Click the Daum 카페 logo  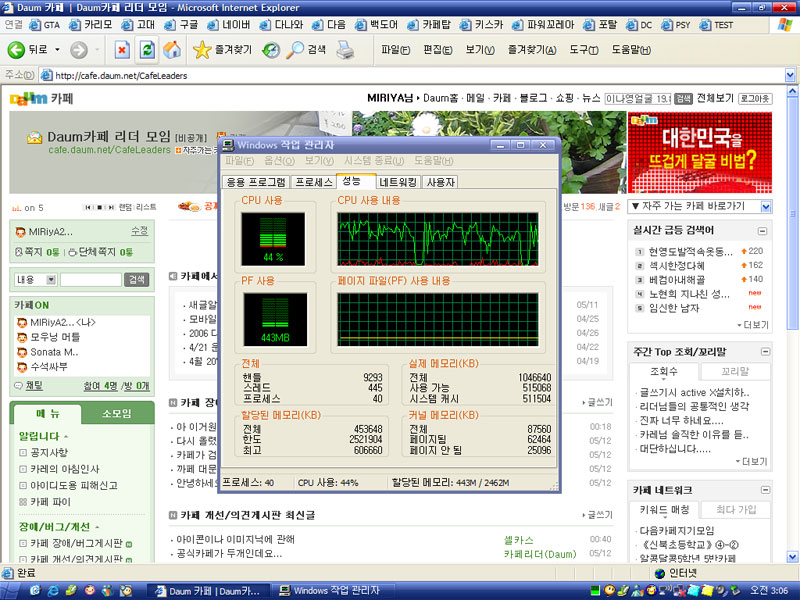tap(42, 98)
